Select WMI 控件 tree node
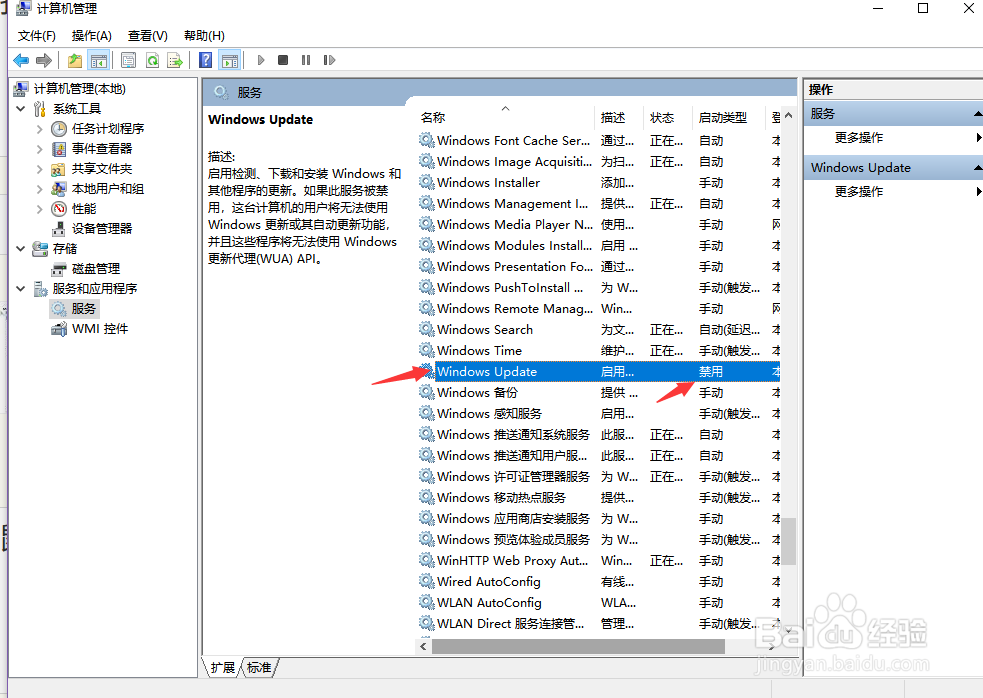983x698 pixels. coord(100,329)
